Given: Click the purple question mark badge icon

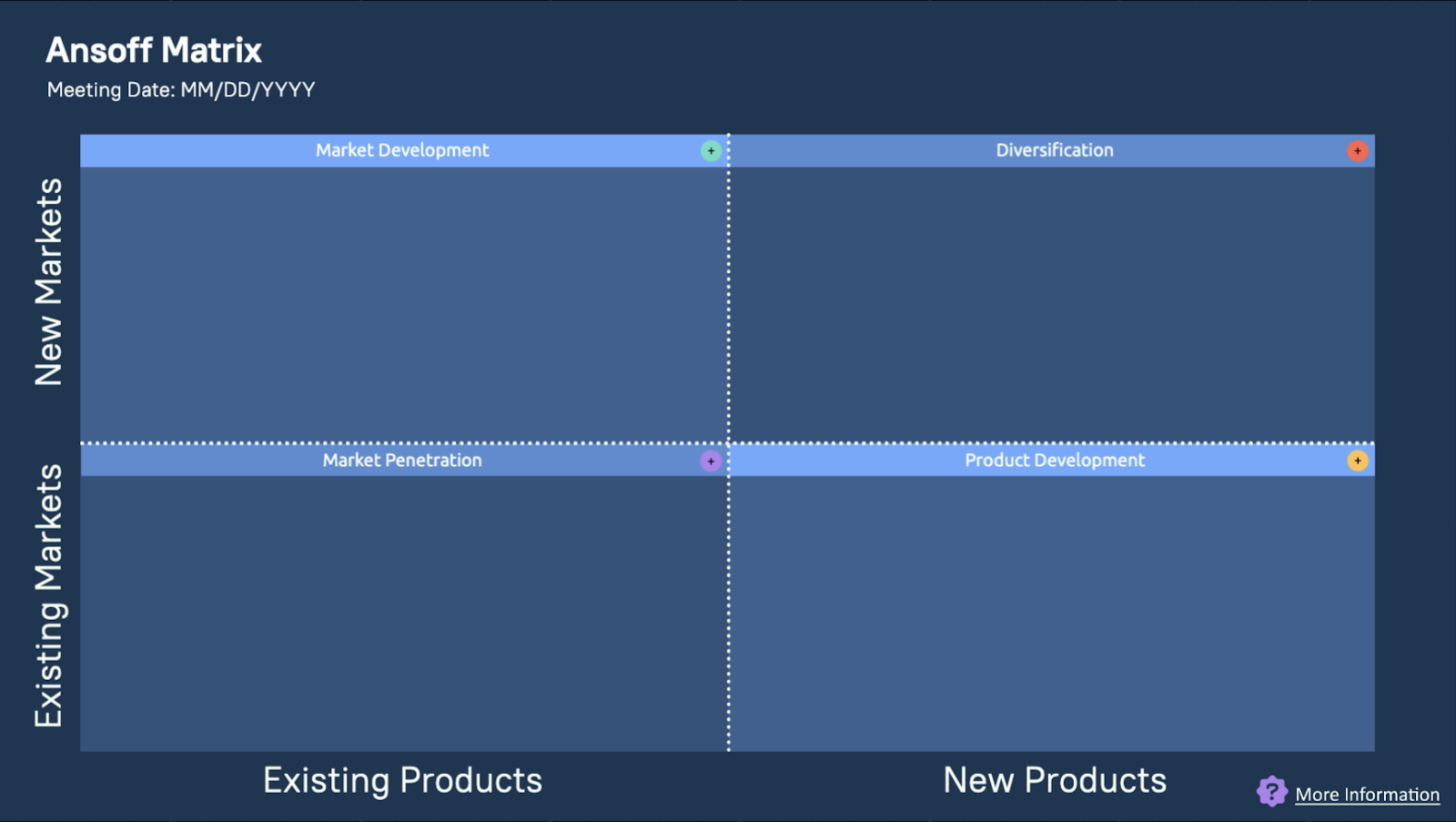Looking at the screenshot, I should pyautogui.click(x=1271, y=792).
